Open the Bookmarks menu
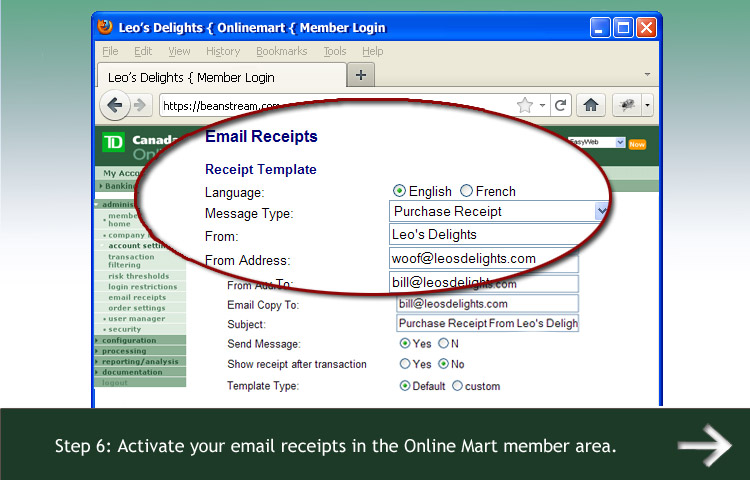 [x=281, y=51]
